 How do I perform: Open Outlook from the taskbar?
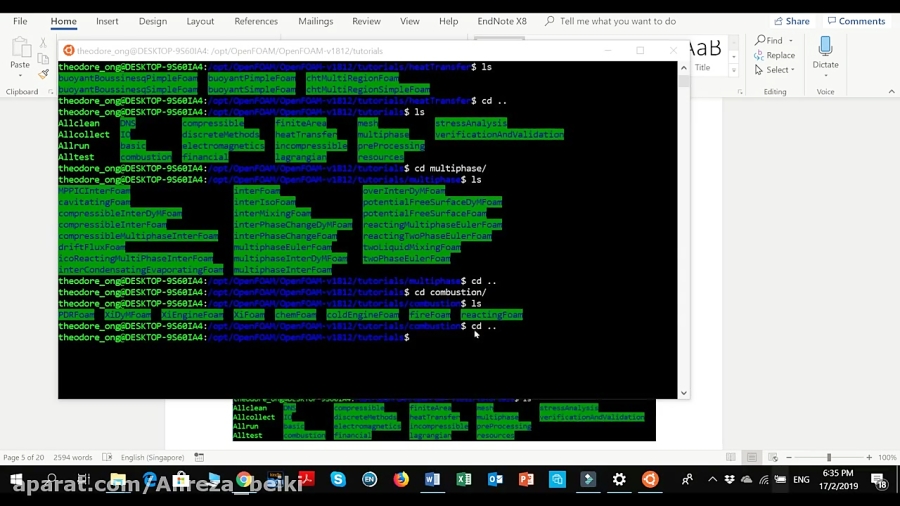(495, 479)
